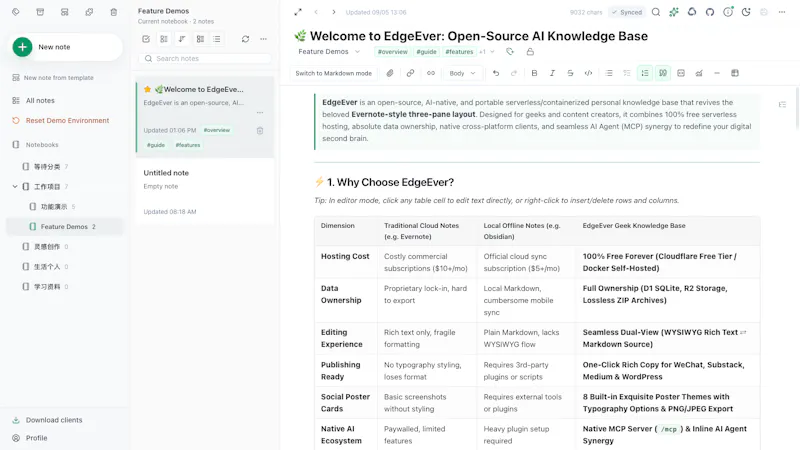Open the GitHub repository icon
Image resolution: width=800 pixels, height=450 pixels.
pos(710,12)
